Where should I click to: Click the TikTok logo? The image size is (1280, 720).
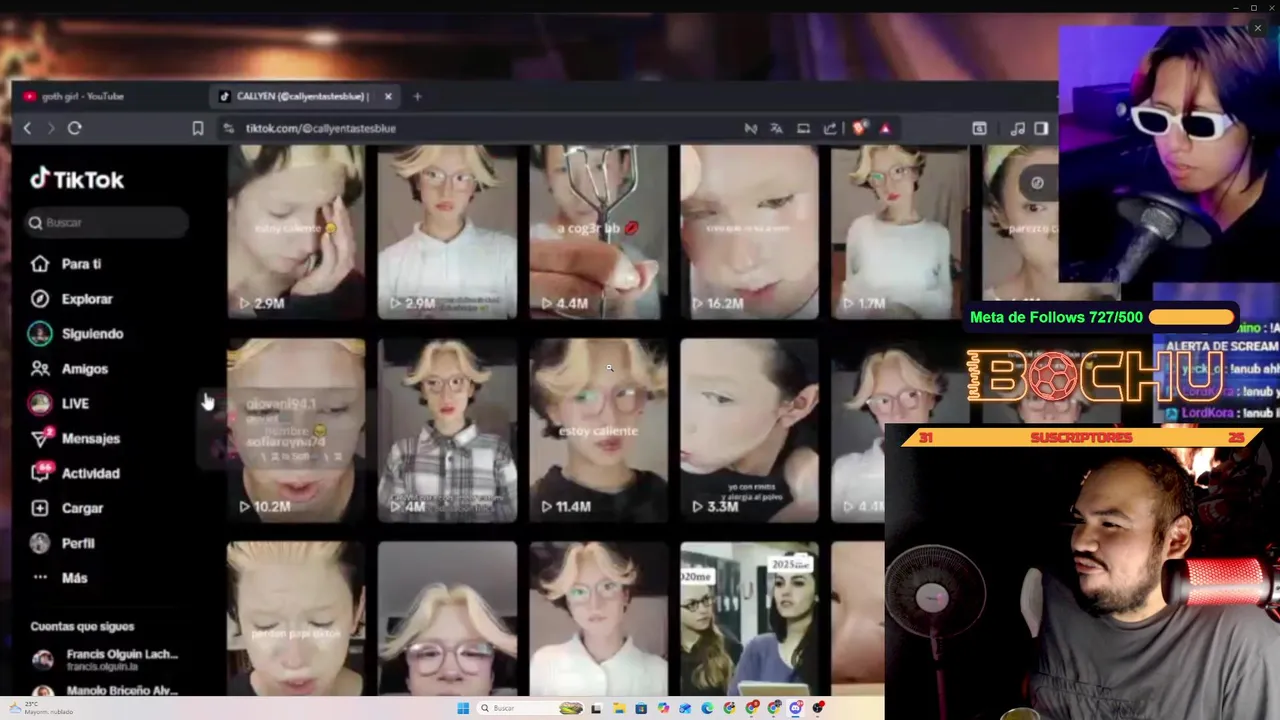[77, 179]
